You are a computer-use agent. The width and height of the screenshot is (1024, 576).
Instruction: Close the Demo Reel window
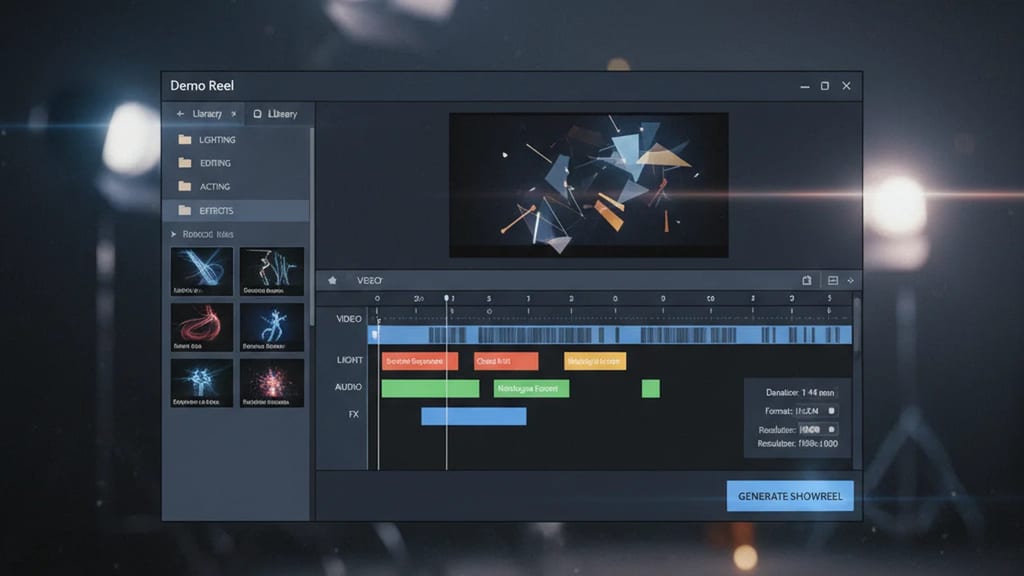(x=846, y=86)
